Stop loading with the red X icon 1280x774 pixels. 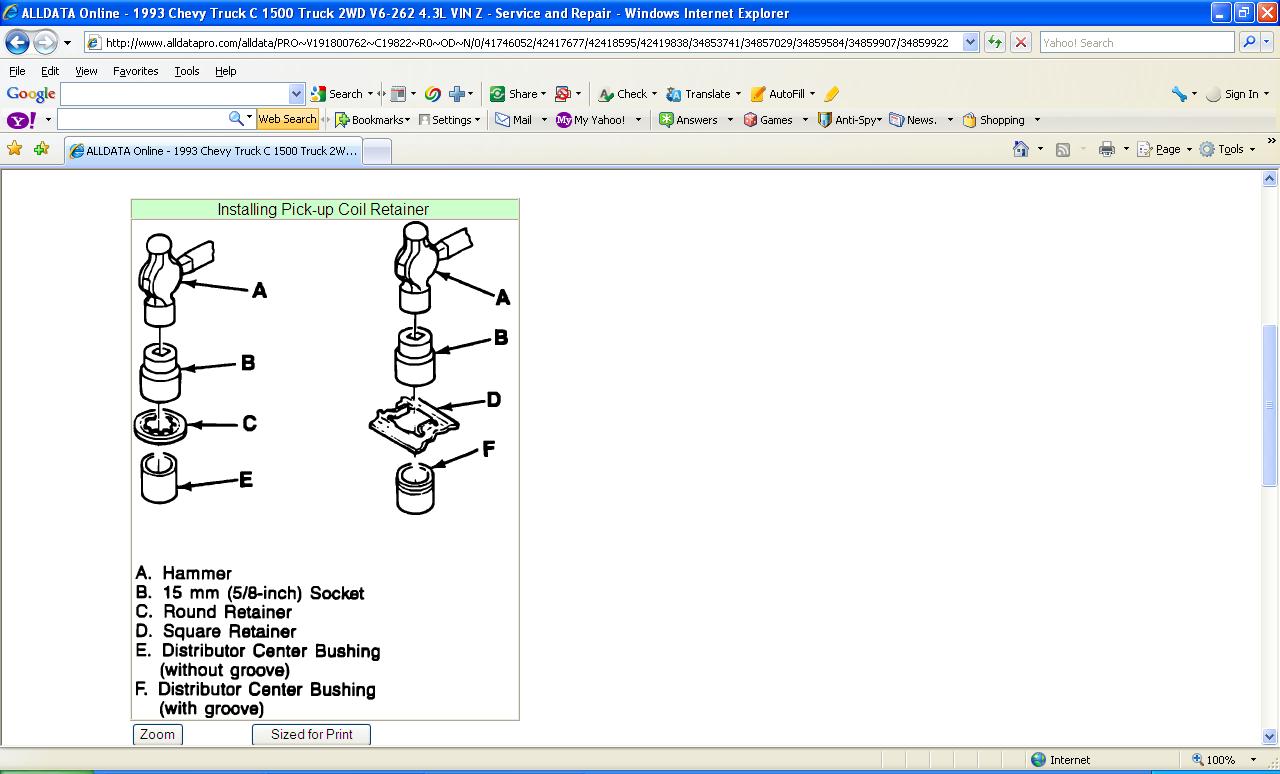(1020, 43)
